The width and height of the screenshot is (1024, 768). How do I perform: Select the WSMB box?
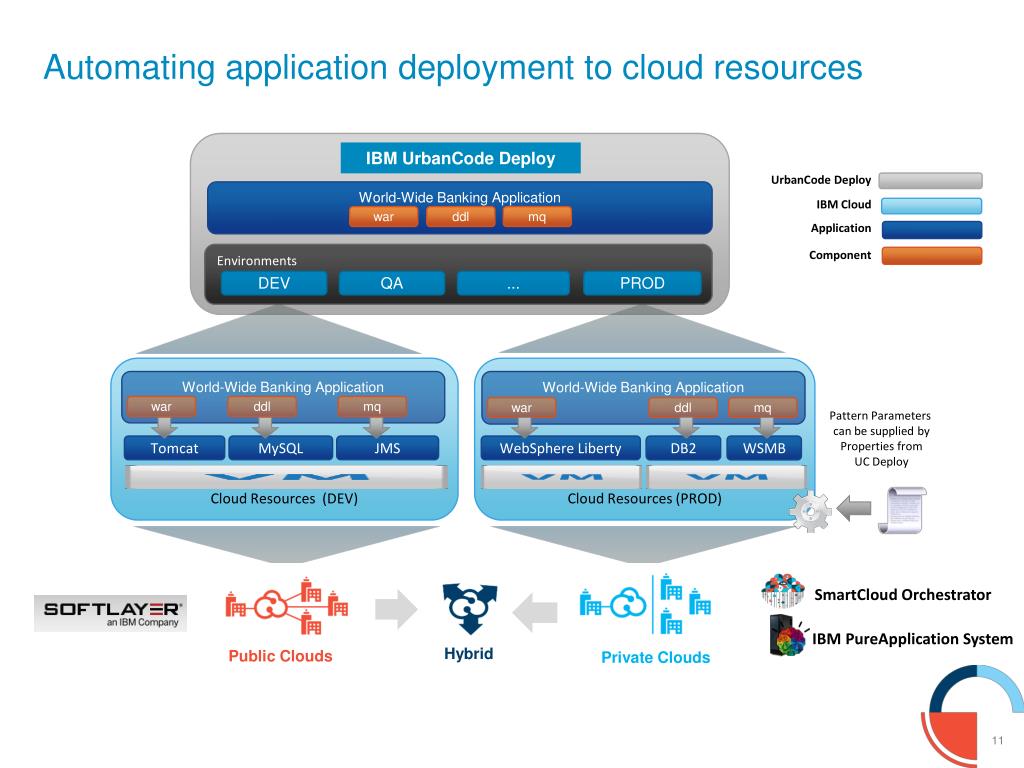click(764, 448)
